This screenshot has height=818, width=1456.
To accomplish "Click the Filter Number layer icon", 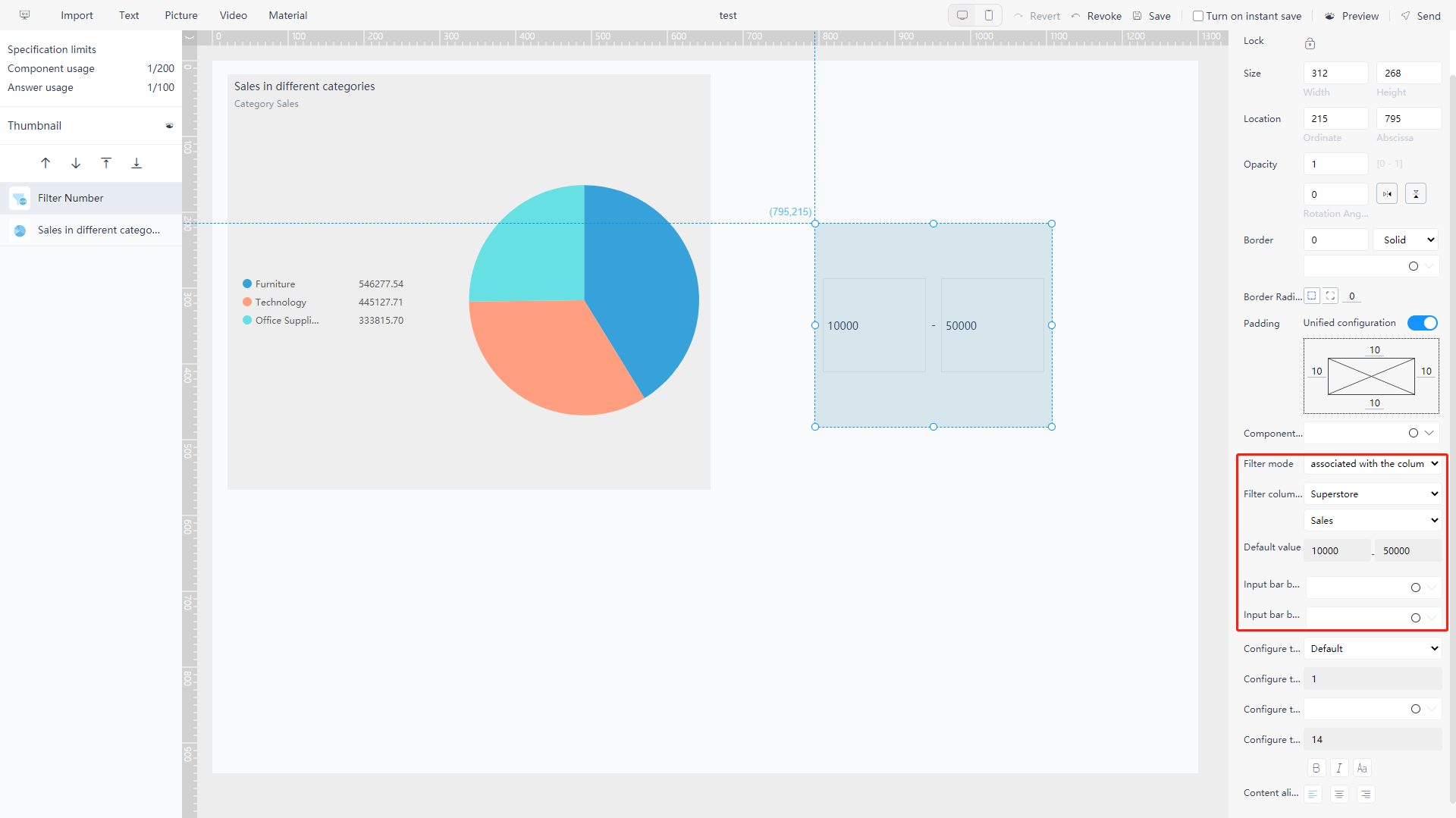I will coord(20,198).
